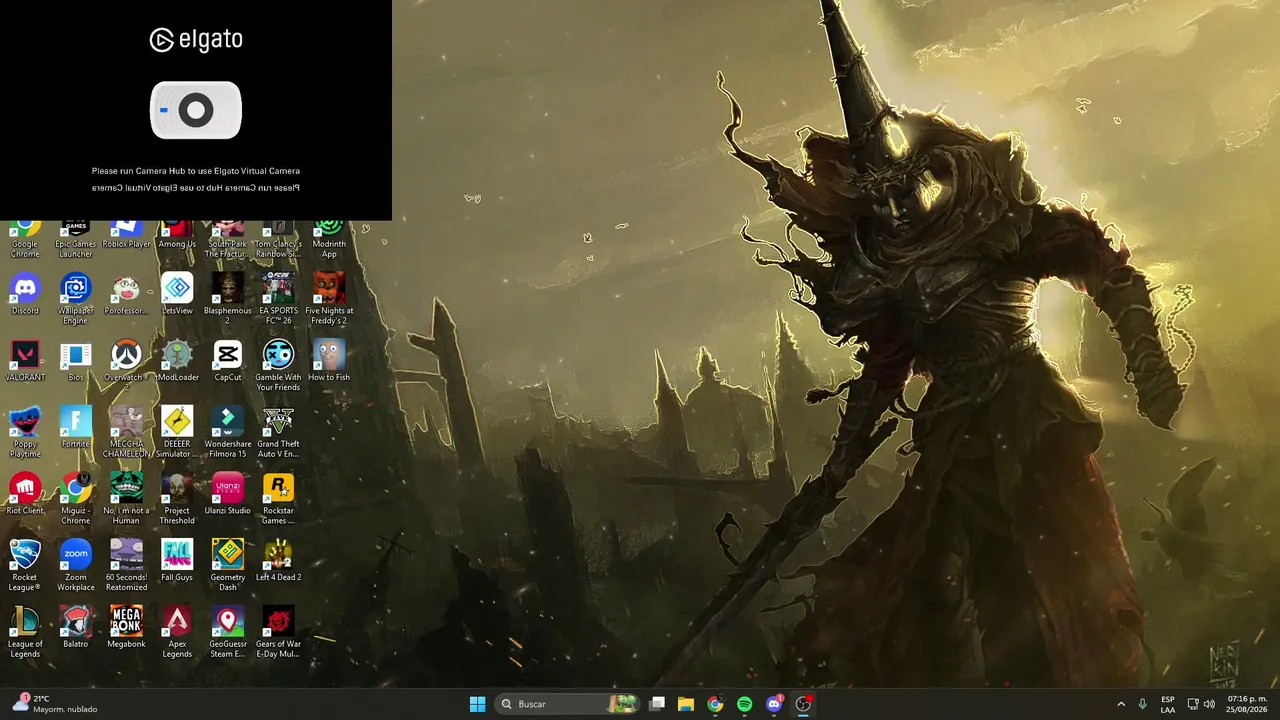Select the Google Chrome desktop icon
Image resolution: width=1280 pixels, height=720 pixels.
(x=25, y=240)
